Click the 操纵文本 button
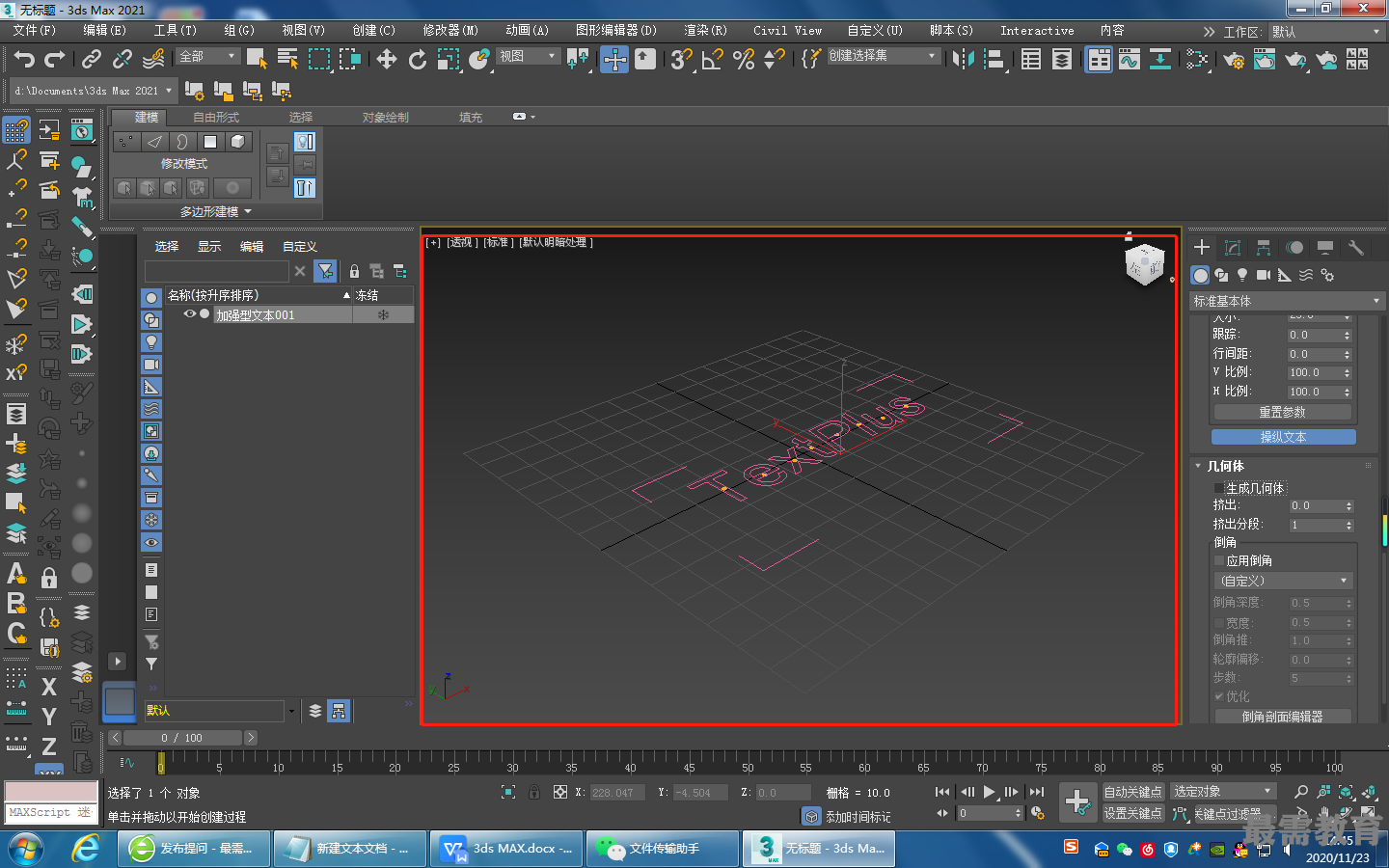 (x=1283, y=437)
